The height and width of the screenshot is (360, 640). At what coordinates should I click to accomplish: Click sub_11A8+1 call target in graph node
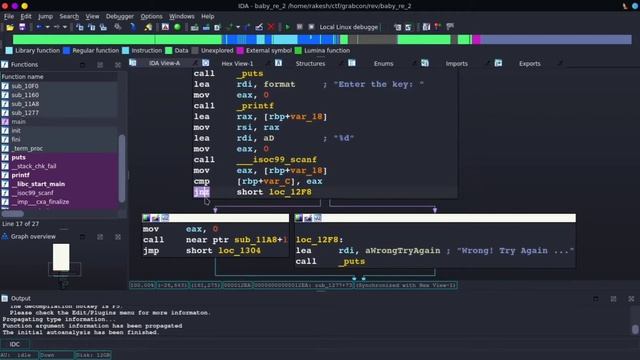click(261, 240)
